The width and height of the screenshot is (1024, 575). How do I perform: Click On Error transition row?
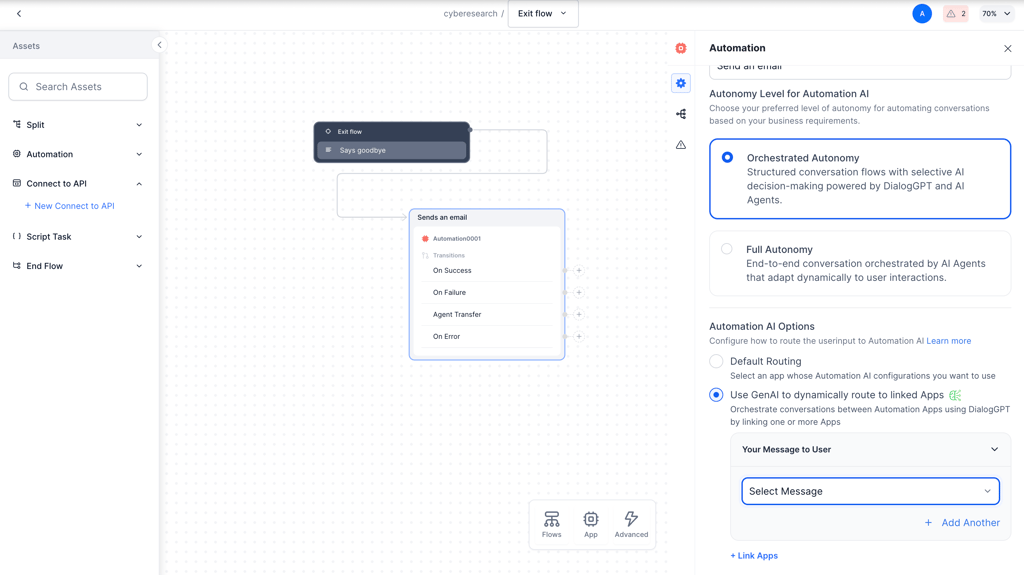487,337
